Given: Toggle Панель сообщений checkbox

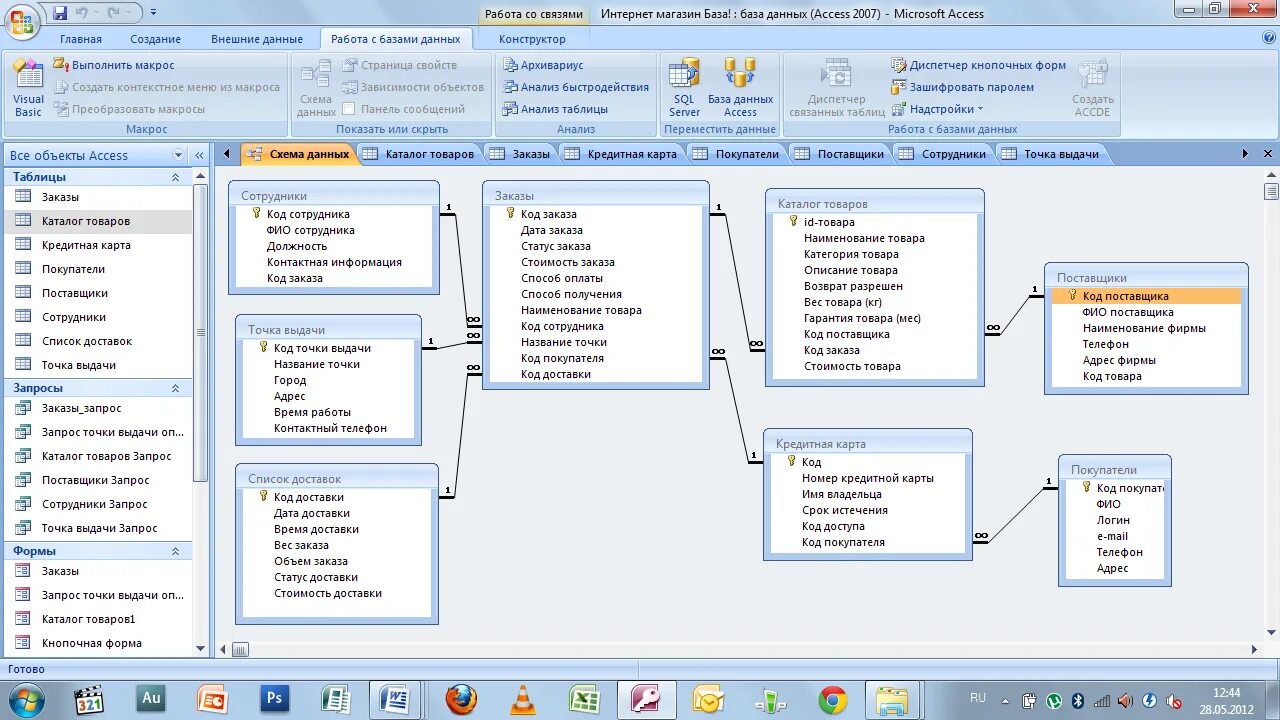Looking at the screenshot, I should click(349, 109).
